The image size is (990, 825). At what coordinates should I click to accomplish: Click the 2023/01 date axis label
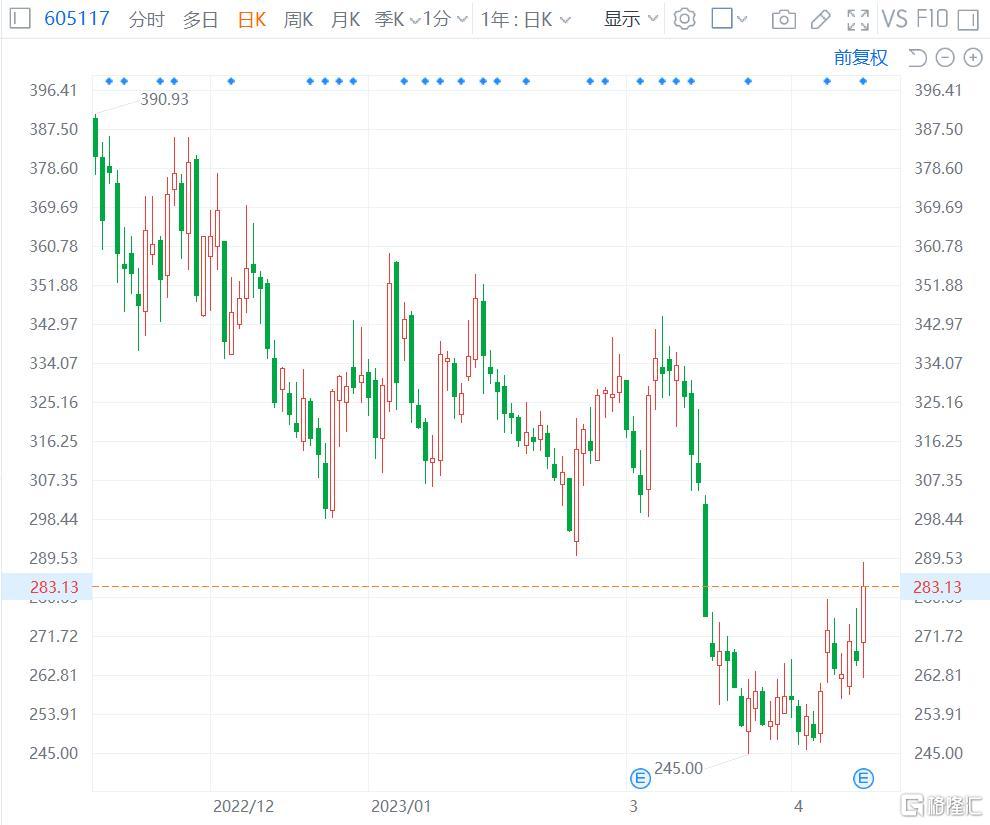pos(401,806)
